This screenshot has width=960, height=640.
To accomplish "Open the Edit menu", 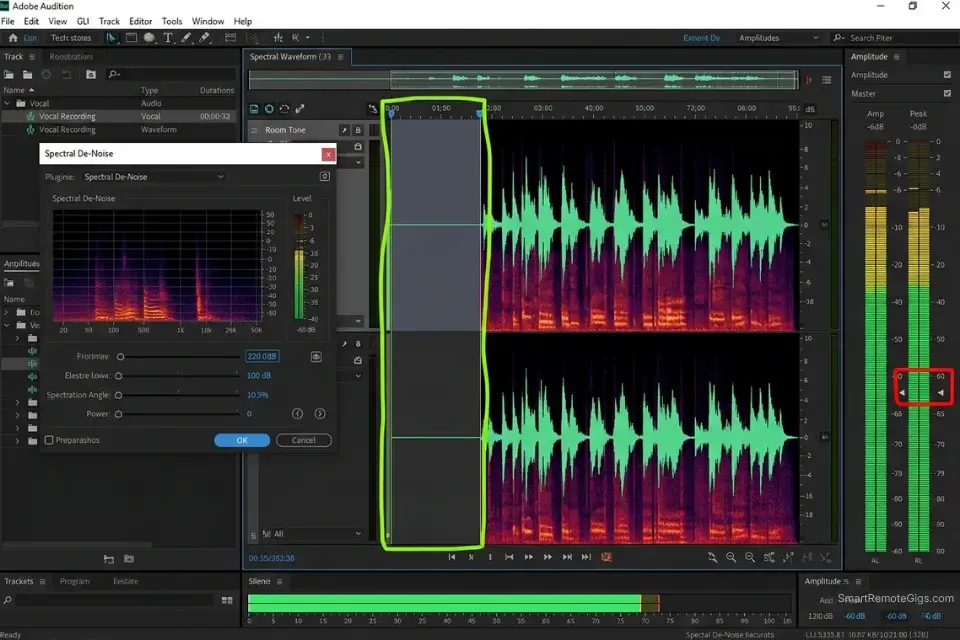I will (x=31, y=21).
